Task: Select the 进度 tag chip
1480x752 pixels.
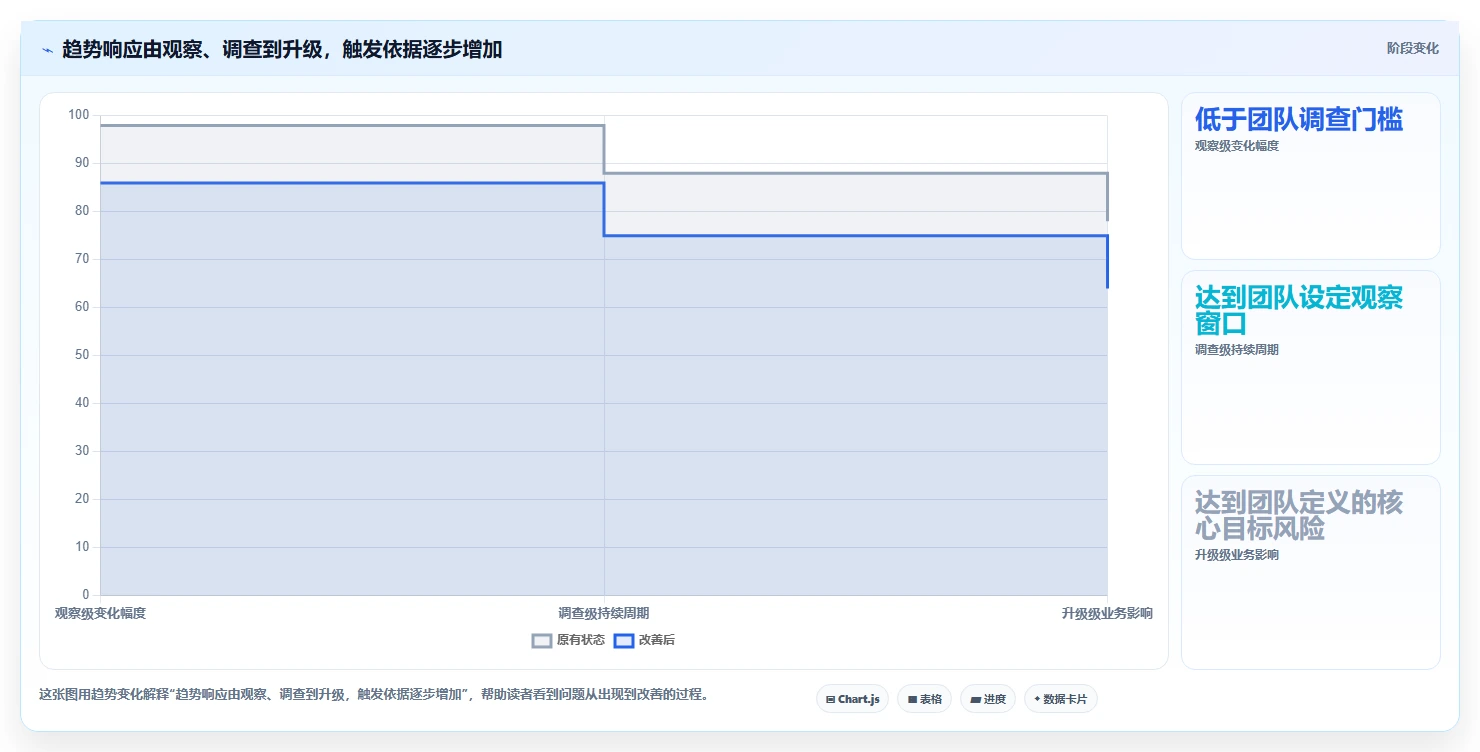Action: (x=988, y=699)
